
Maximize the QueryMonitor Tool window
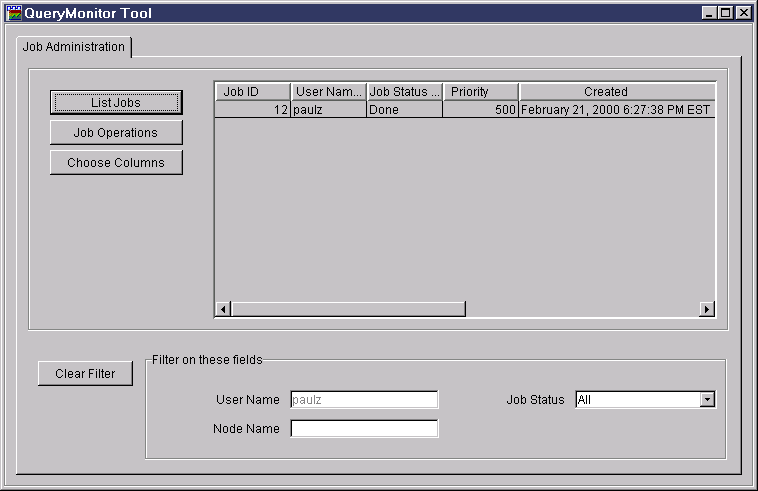(x=726, y=13)
